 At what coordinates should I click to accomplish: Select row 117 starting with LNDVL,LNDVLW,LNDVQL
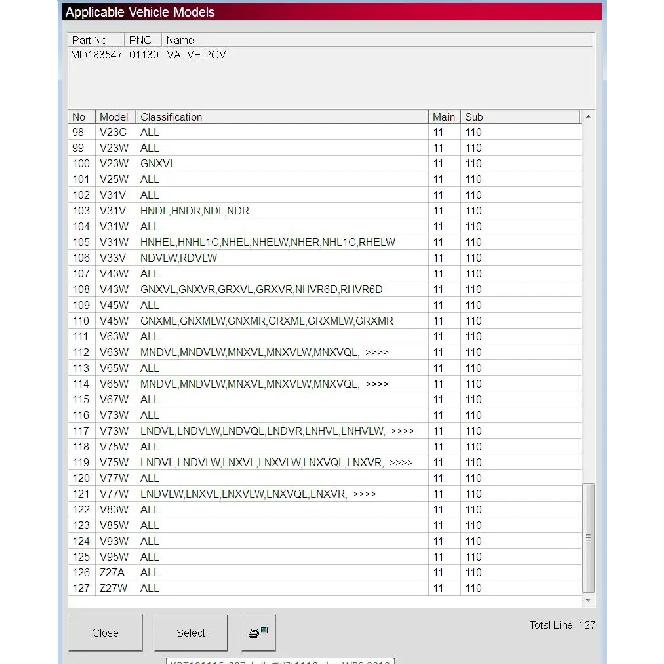[325, 431]
